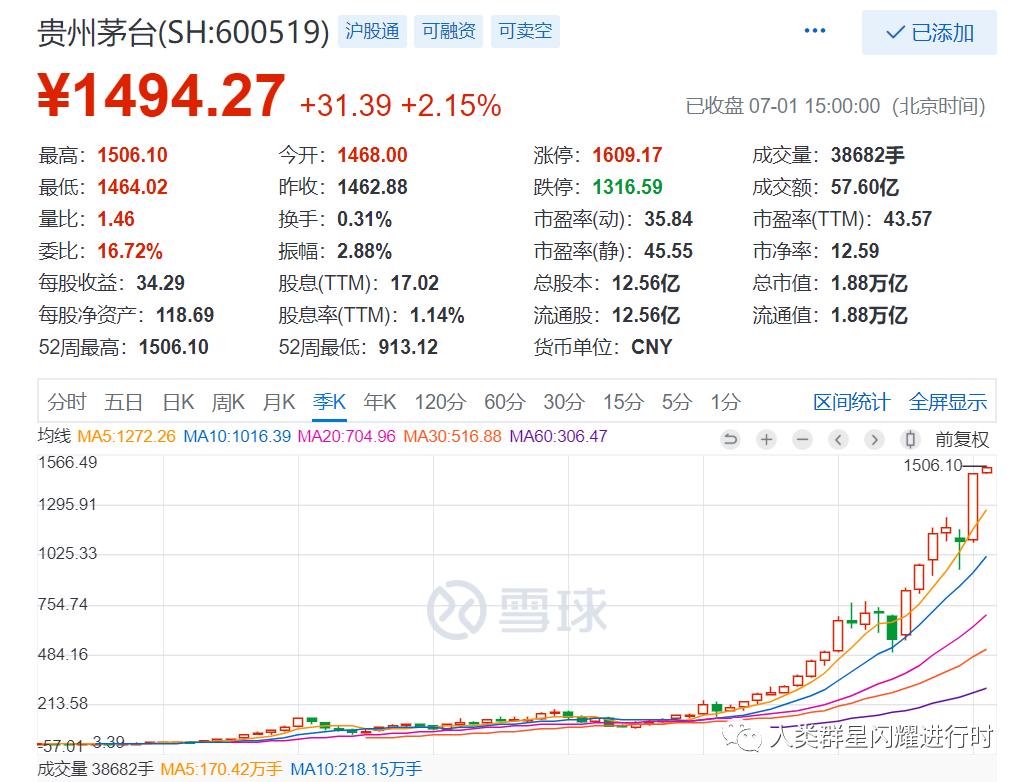Click the 全屏显示 fullscreen link
Viewport: 1027px width, 782px height.
(x=948, y=402)
